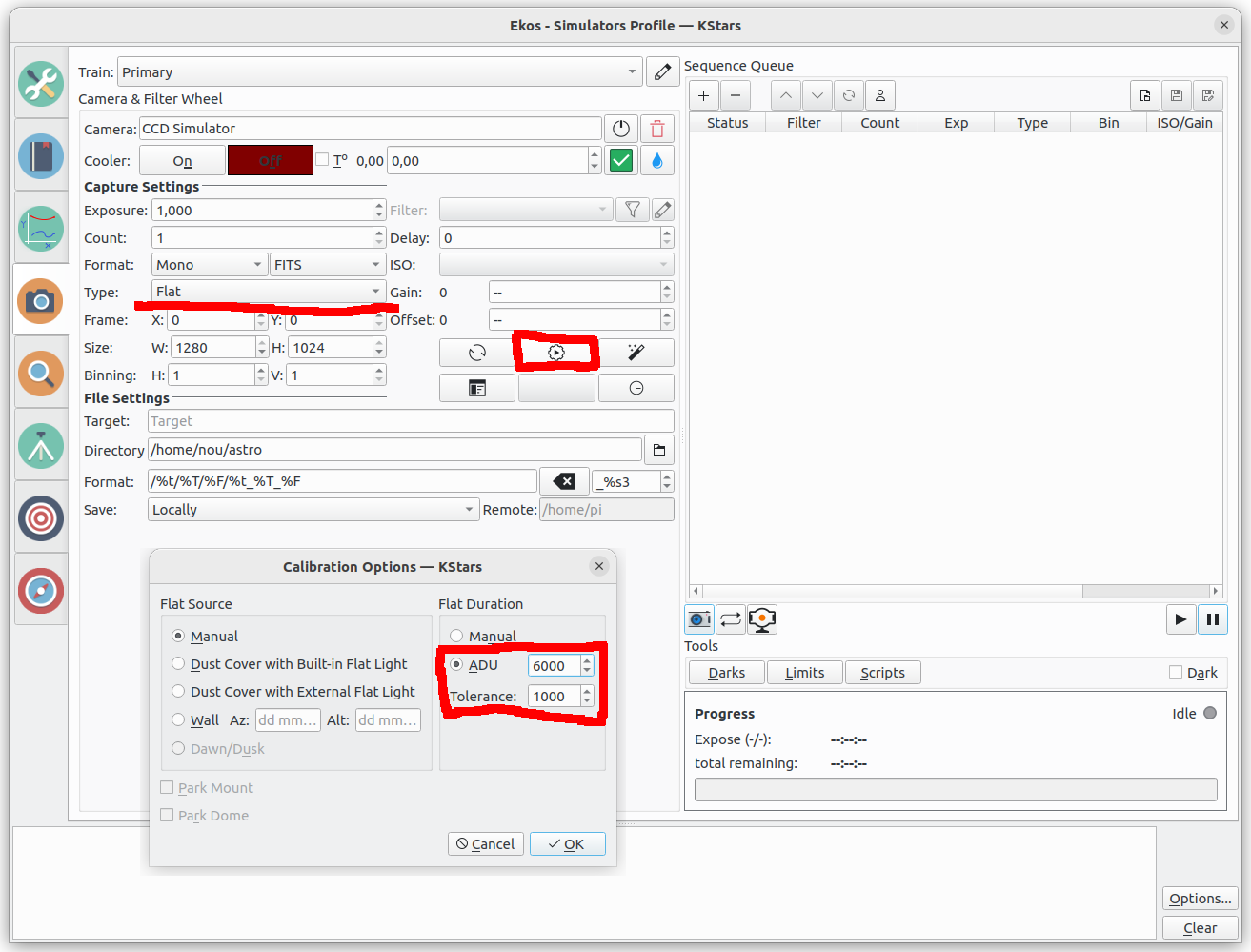The height and width of the screenshot is (952, 1251).
Task: Click the Options... button
Action: 1201,899
